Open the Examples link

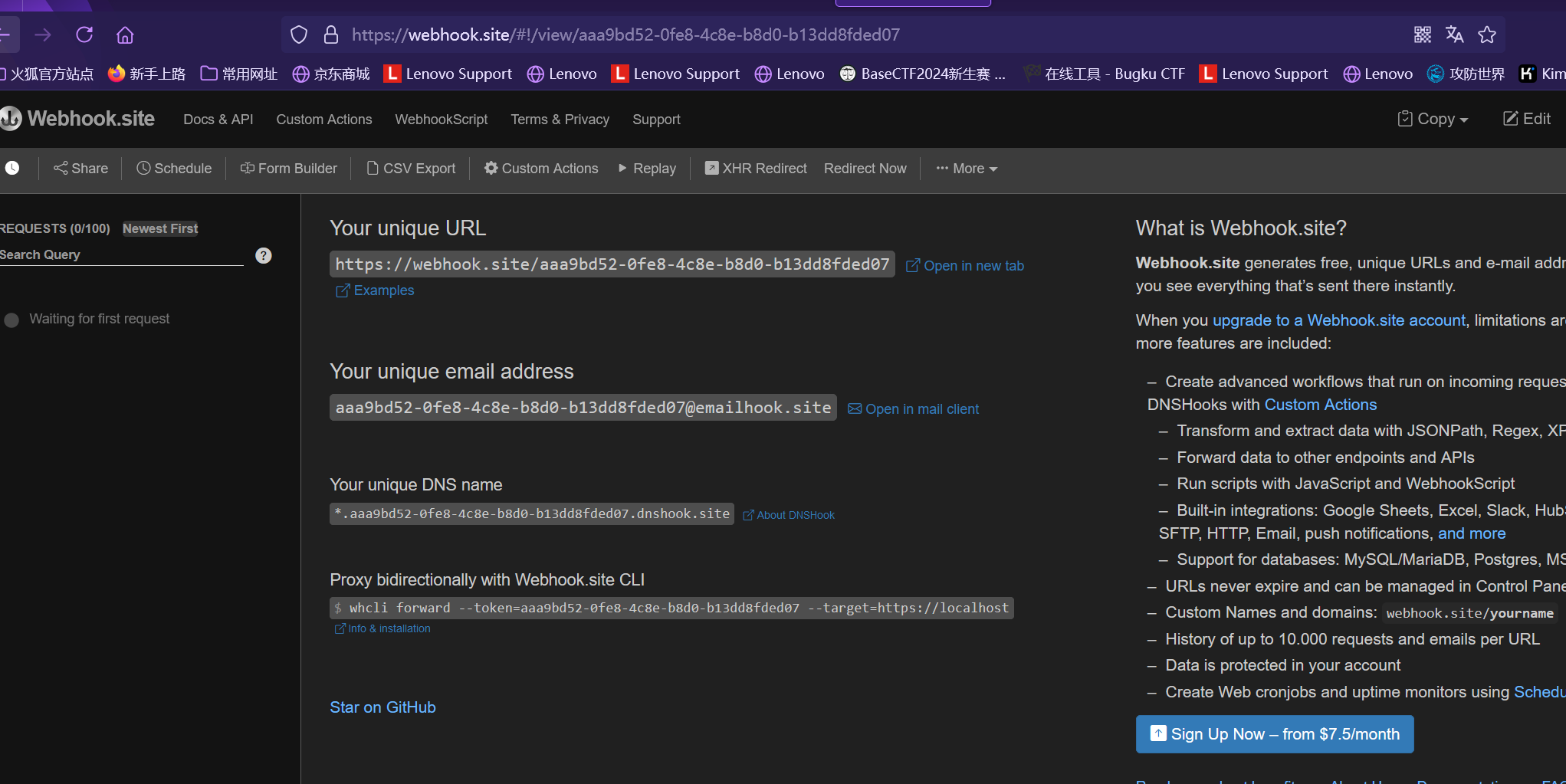pyautogui.click(x=375, y=290)
